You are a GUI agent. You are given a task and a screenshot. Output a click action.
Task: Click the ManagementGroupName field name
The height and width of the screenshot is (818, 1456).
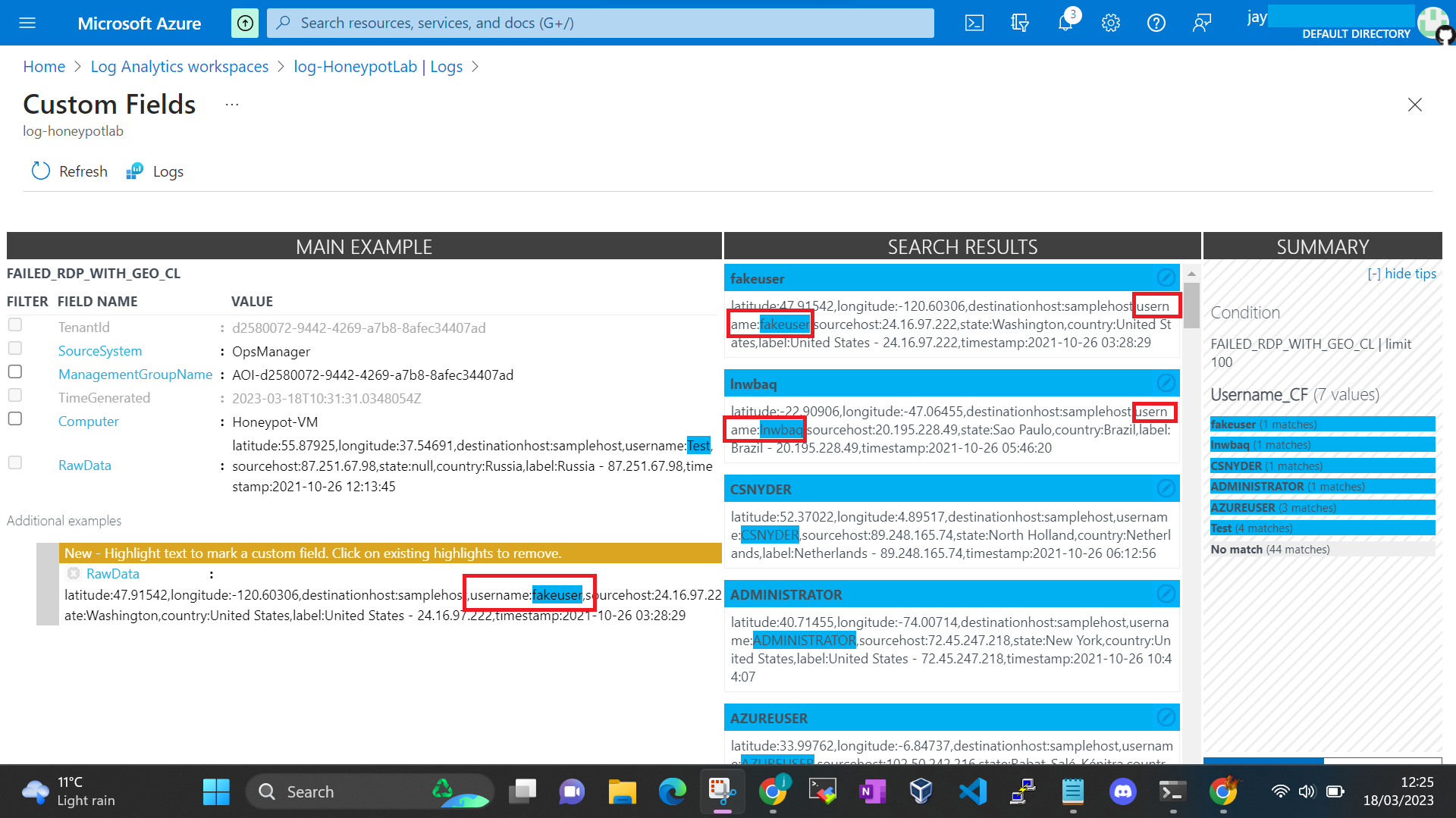tap(135, 375)
